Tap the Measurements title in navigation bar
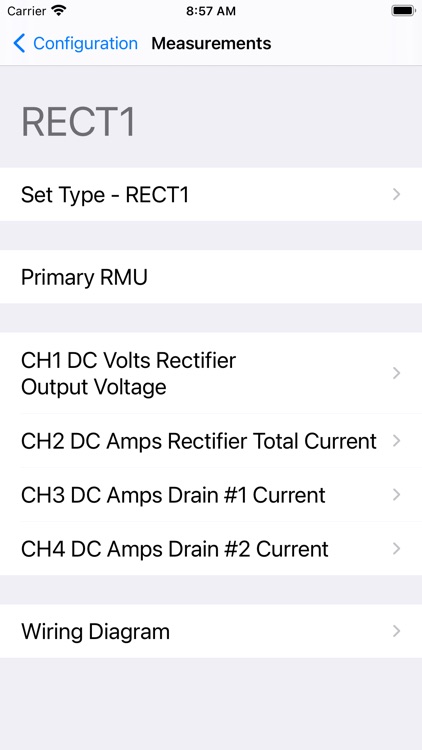Viewport: 422px width, 750px height. click(211, 44)
